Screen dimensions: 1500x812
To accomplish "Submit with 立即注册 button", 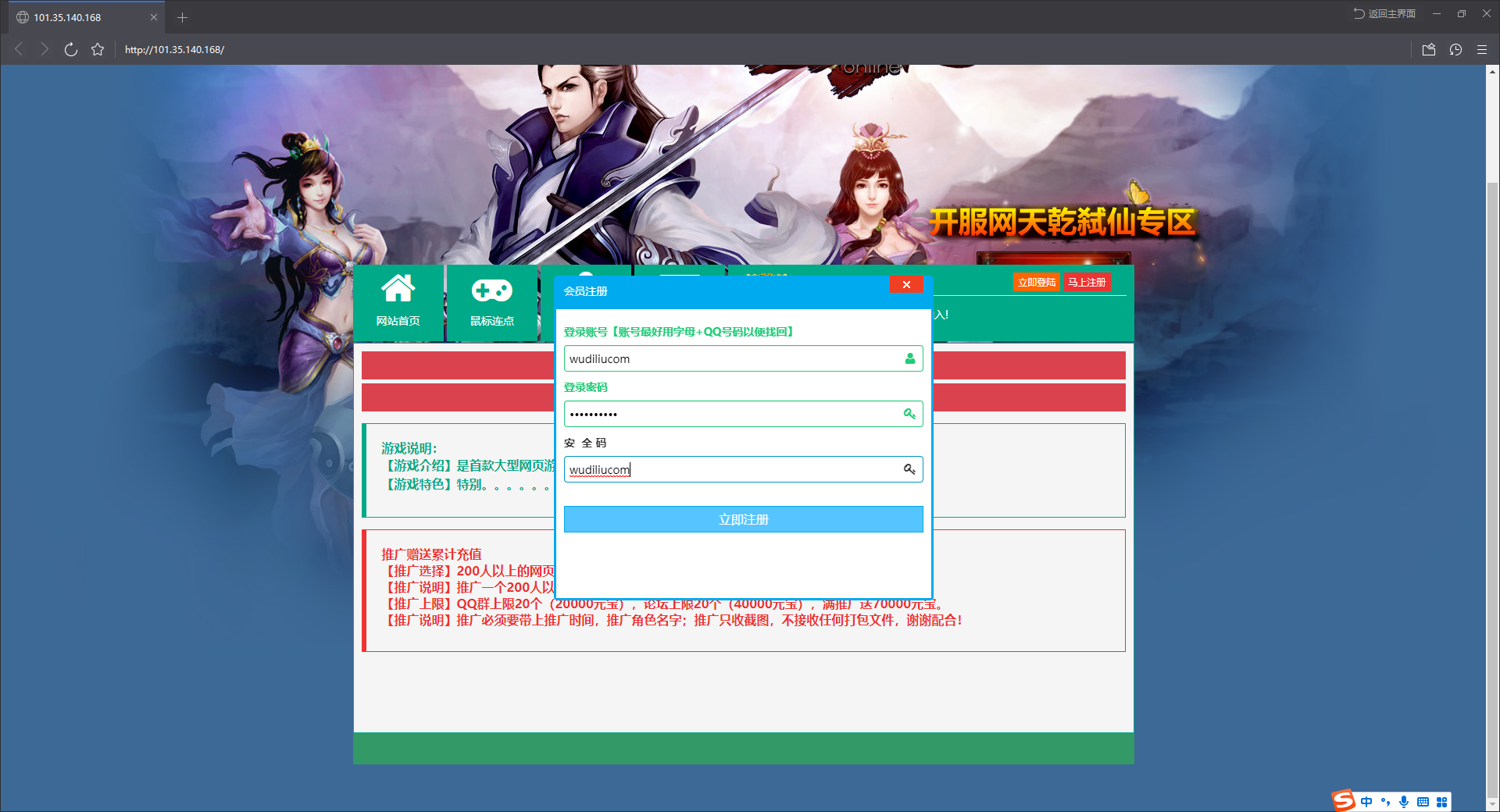I will coord(744,519).
